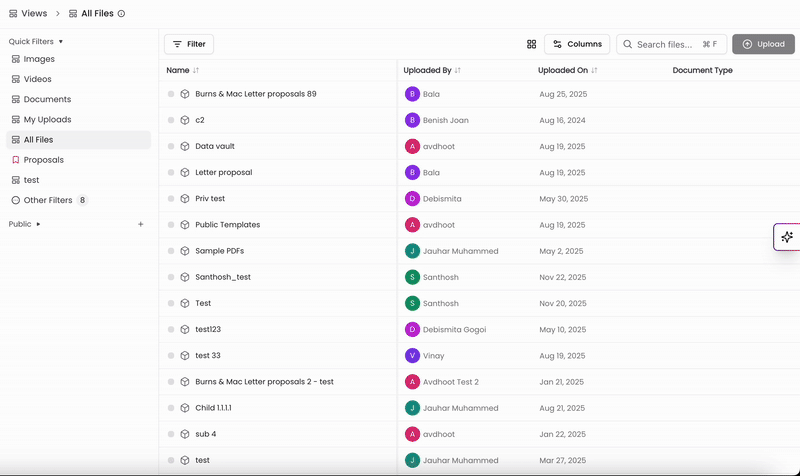Image resolution: width=800 pixels, height=476 pixels.
Task: Open the Columns dropdown
Action: point(578,44)
